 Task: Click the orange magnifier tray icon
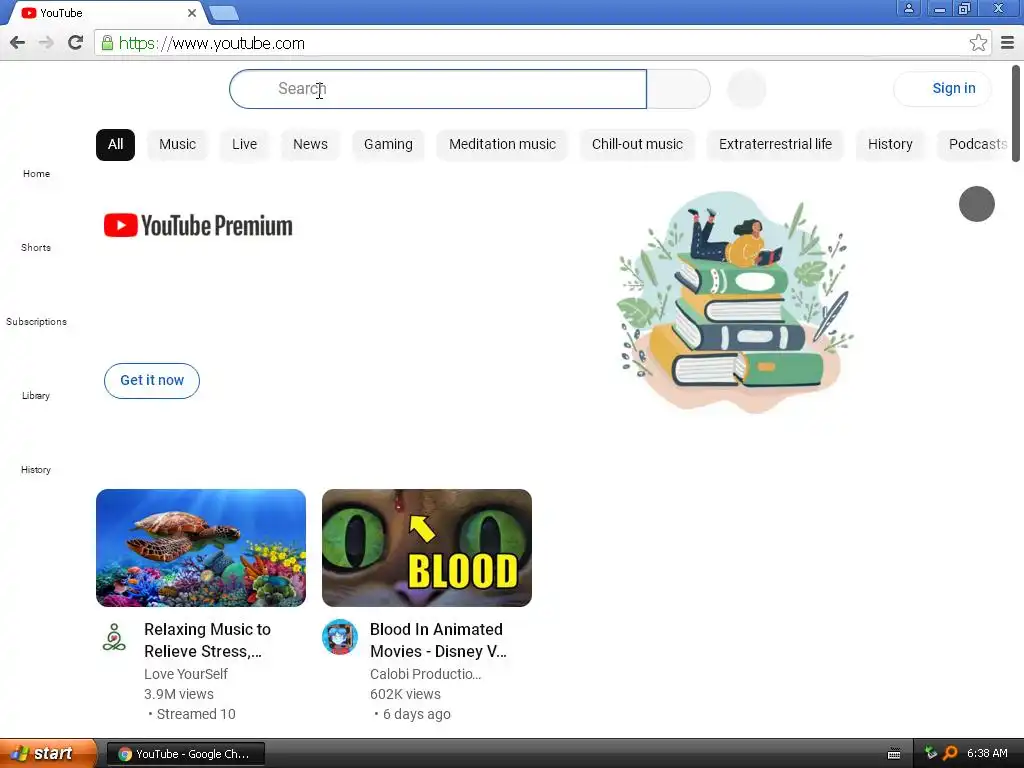(x=950, y=754)
